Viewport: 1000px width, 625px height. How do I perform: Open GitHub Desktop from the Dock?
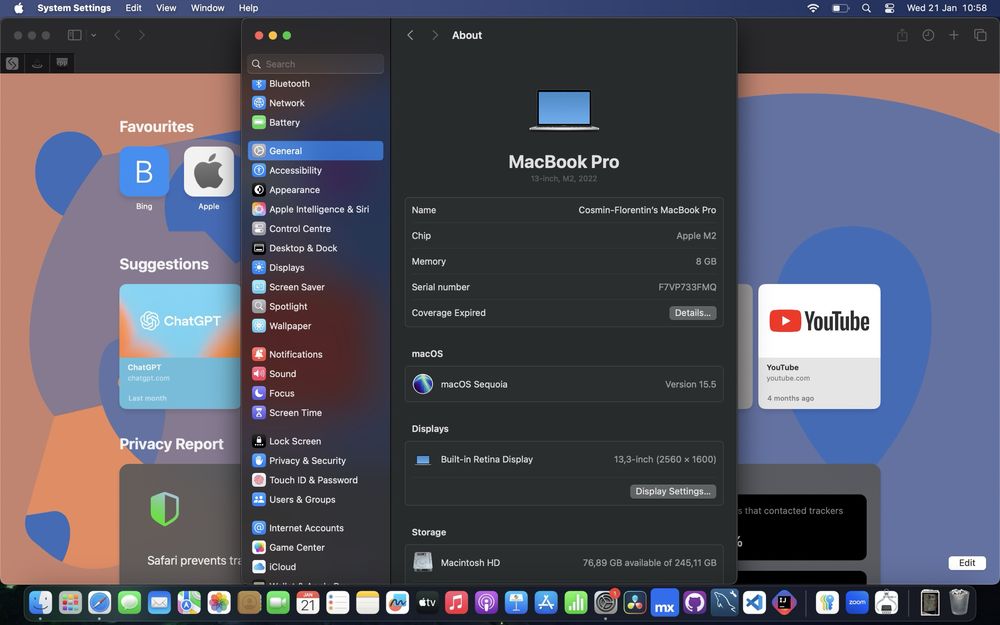pyautogui.click(x=695, y=602)
